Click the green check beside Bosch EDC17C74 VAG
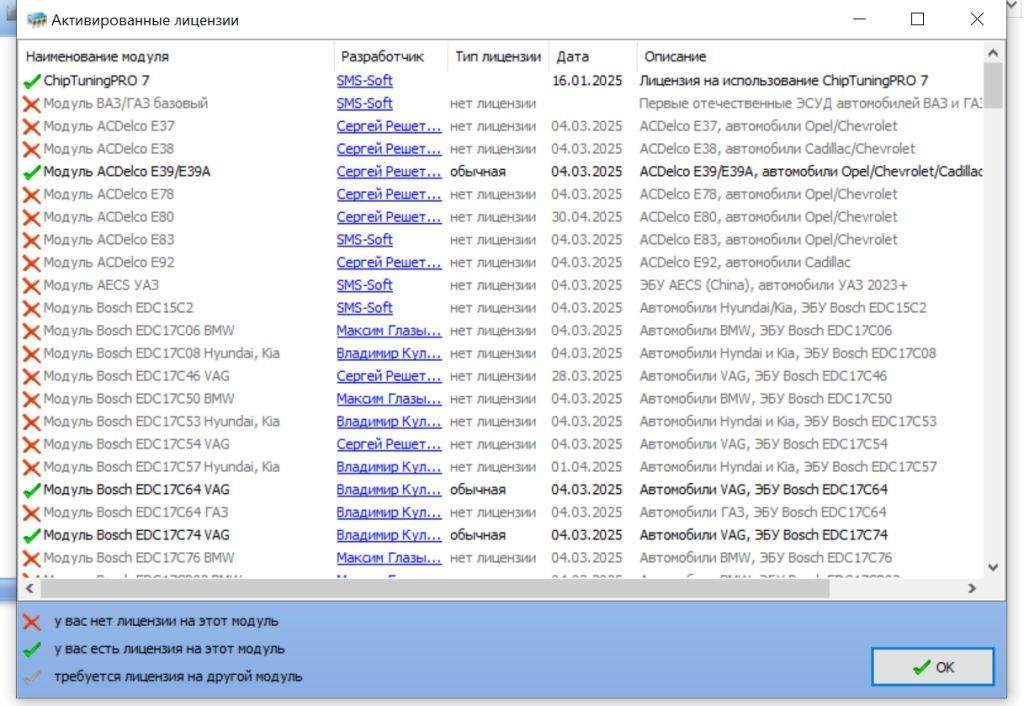1024x706 pixels. (31, 536)
